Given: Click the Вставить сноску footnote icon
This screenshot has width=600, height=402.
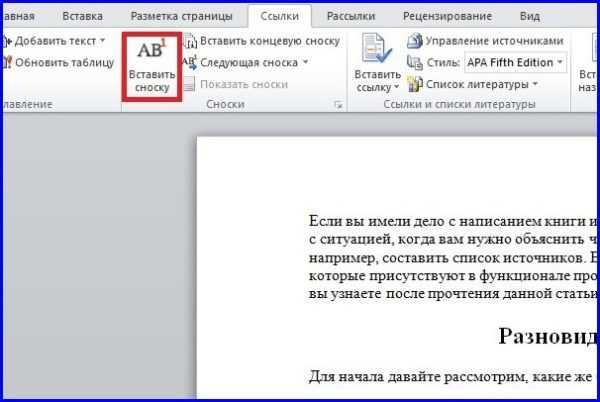Looking at the screenshot, I should click(152, 54).
